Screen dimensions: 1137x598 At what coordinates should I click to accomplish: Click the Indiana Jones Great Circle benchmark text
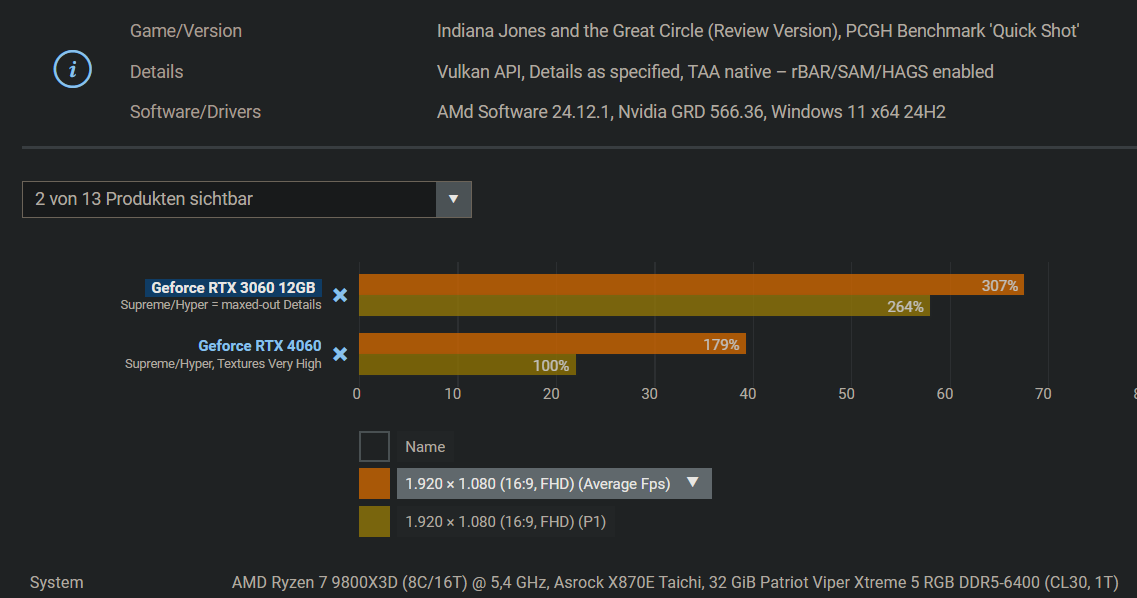[x=758, y=31]
